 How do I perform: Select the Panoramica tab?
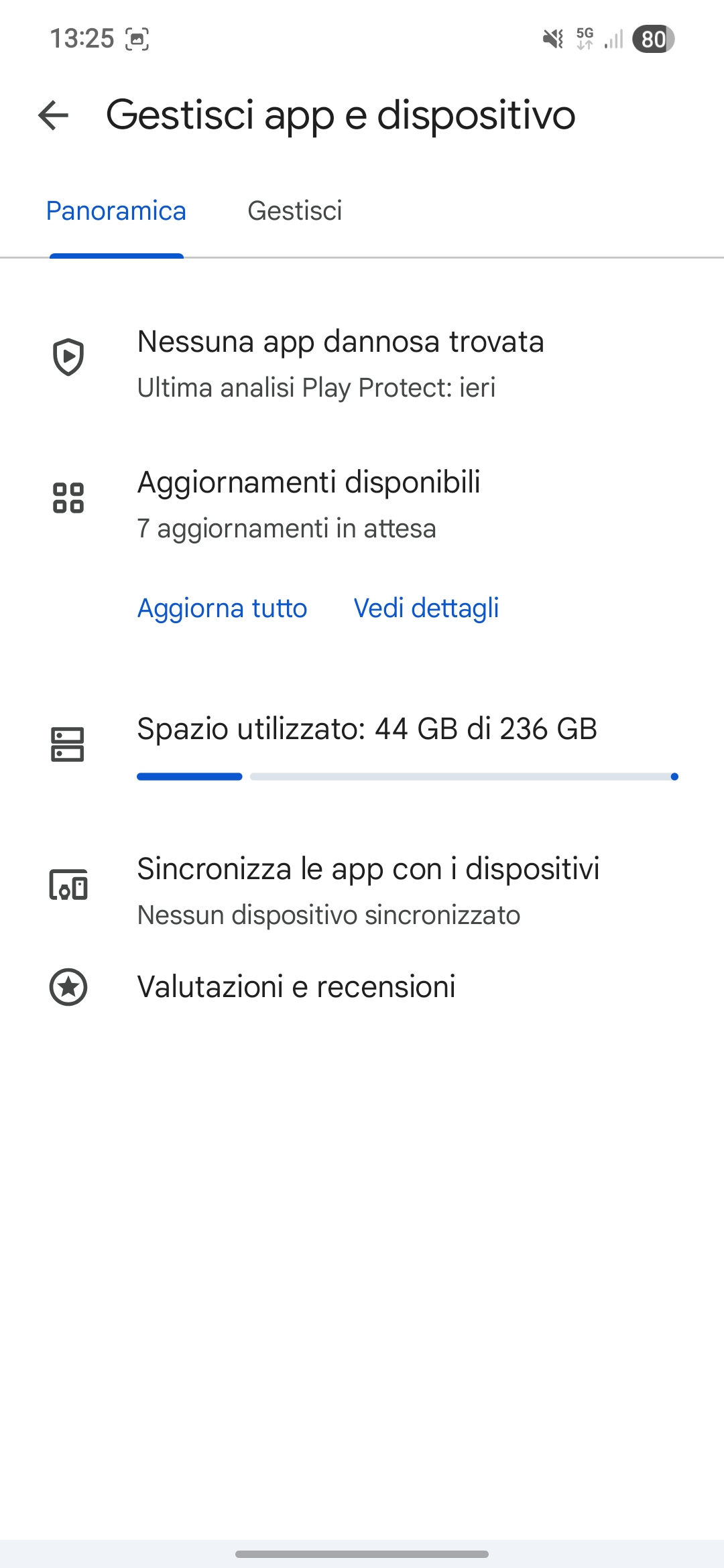(x=116, y=211)
